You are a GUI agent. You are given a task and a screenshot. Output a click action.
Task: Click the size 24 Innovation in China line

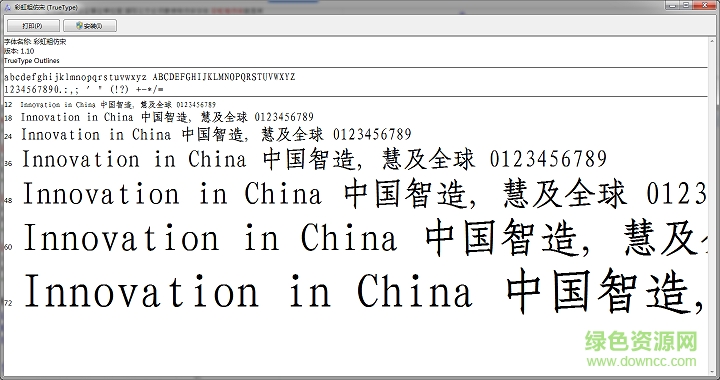coord(216,134)
